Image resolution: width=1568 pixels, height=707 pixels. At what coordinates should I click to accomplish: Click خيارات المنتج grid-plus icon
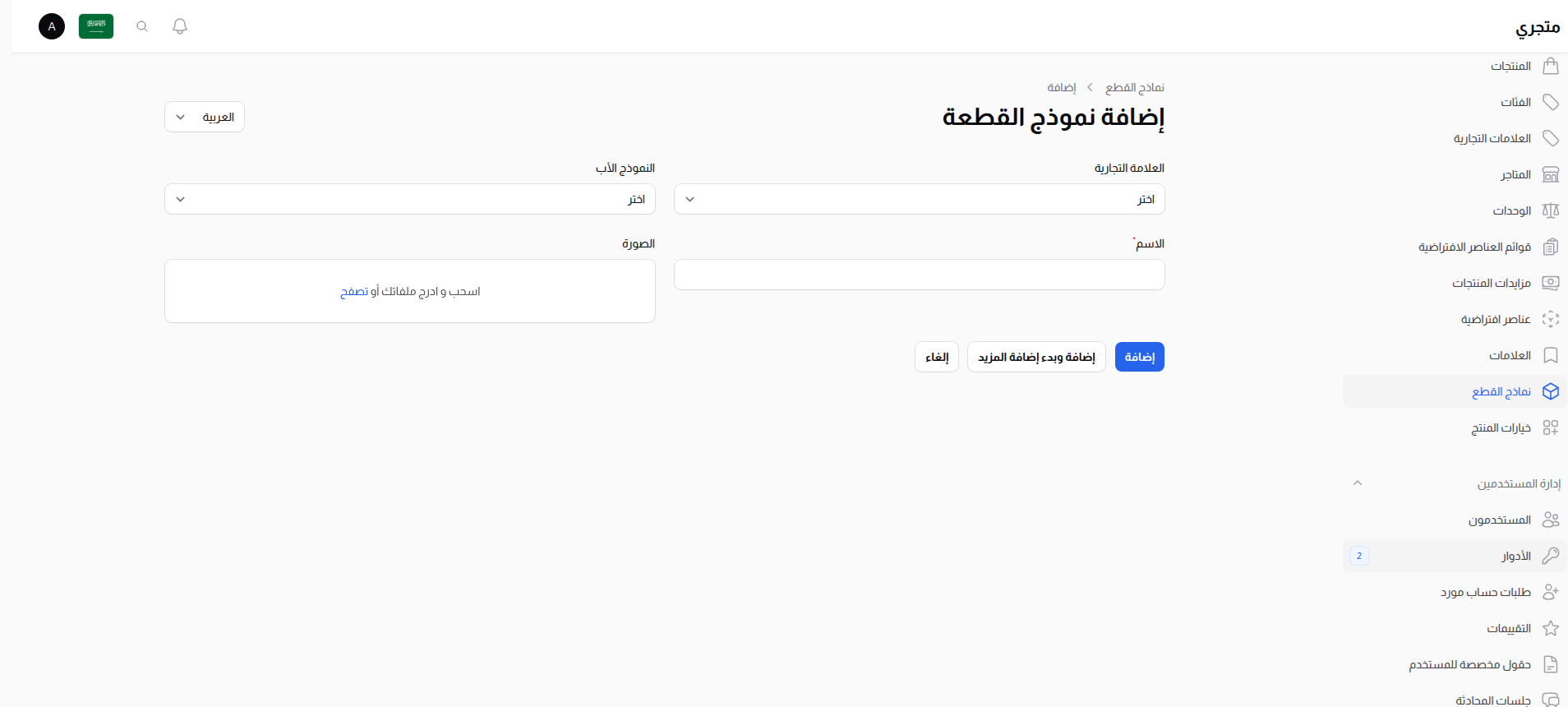coord(1551,427)
